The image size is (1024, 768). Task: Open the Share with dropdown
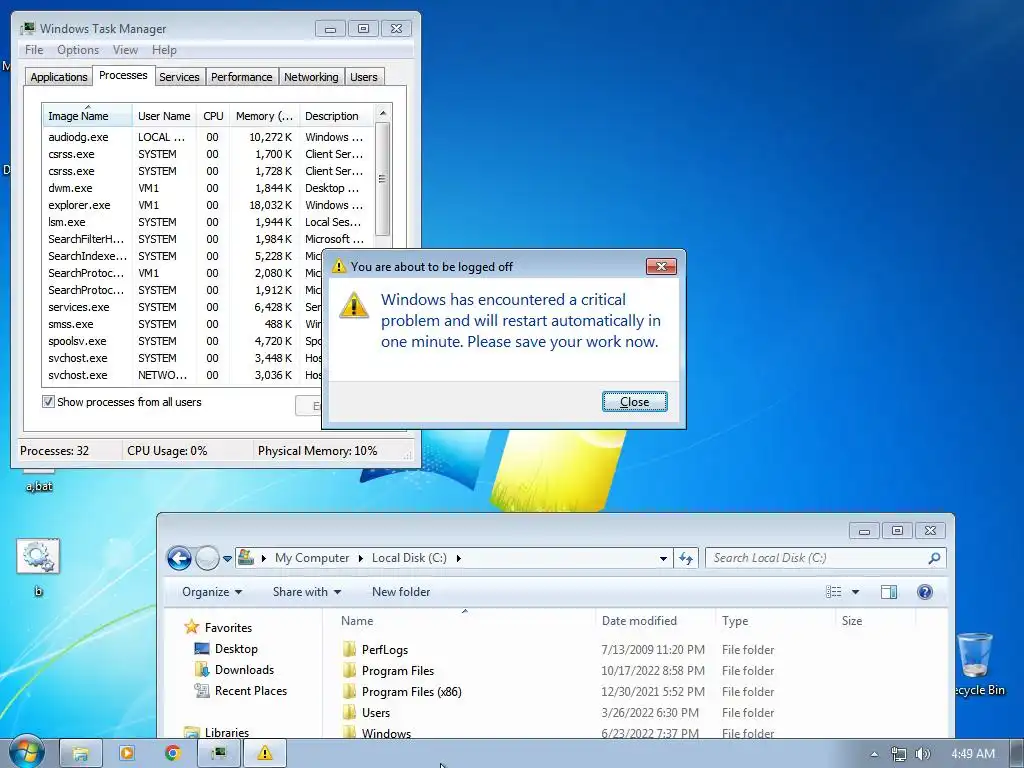(307, 592)
